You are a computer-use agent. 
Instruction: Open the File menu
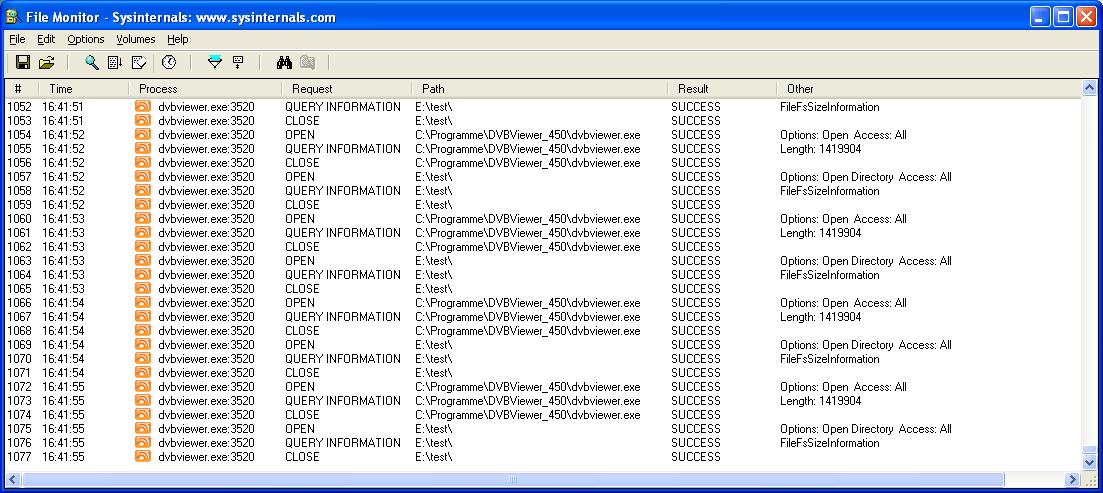point(17,39)
